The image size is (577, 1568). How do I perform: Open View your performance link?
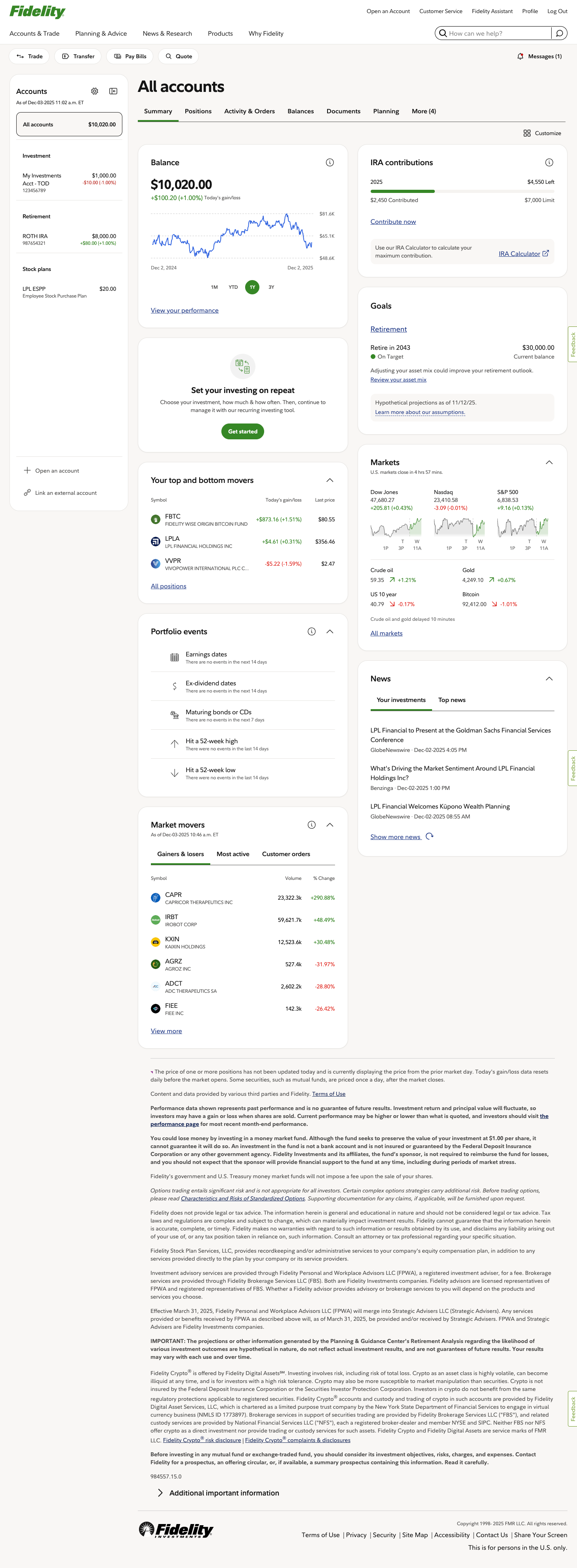185,311
